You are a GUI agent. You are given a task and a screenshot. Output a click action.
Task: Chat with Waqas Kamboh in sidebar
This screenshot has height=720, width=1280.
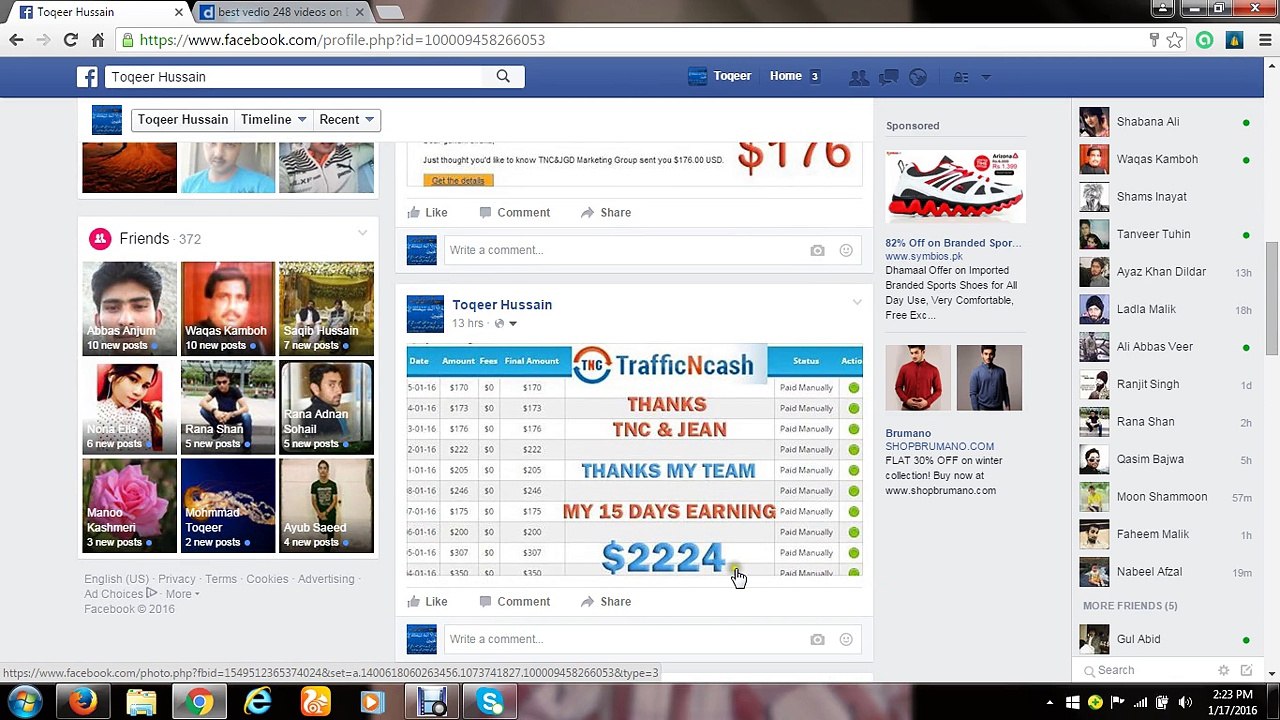[1166, 159]
